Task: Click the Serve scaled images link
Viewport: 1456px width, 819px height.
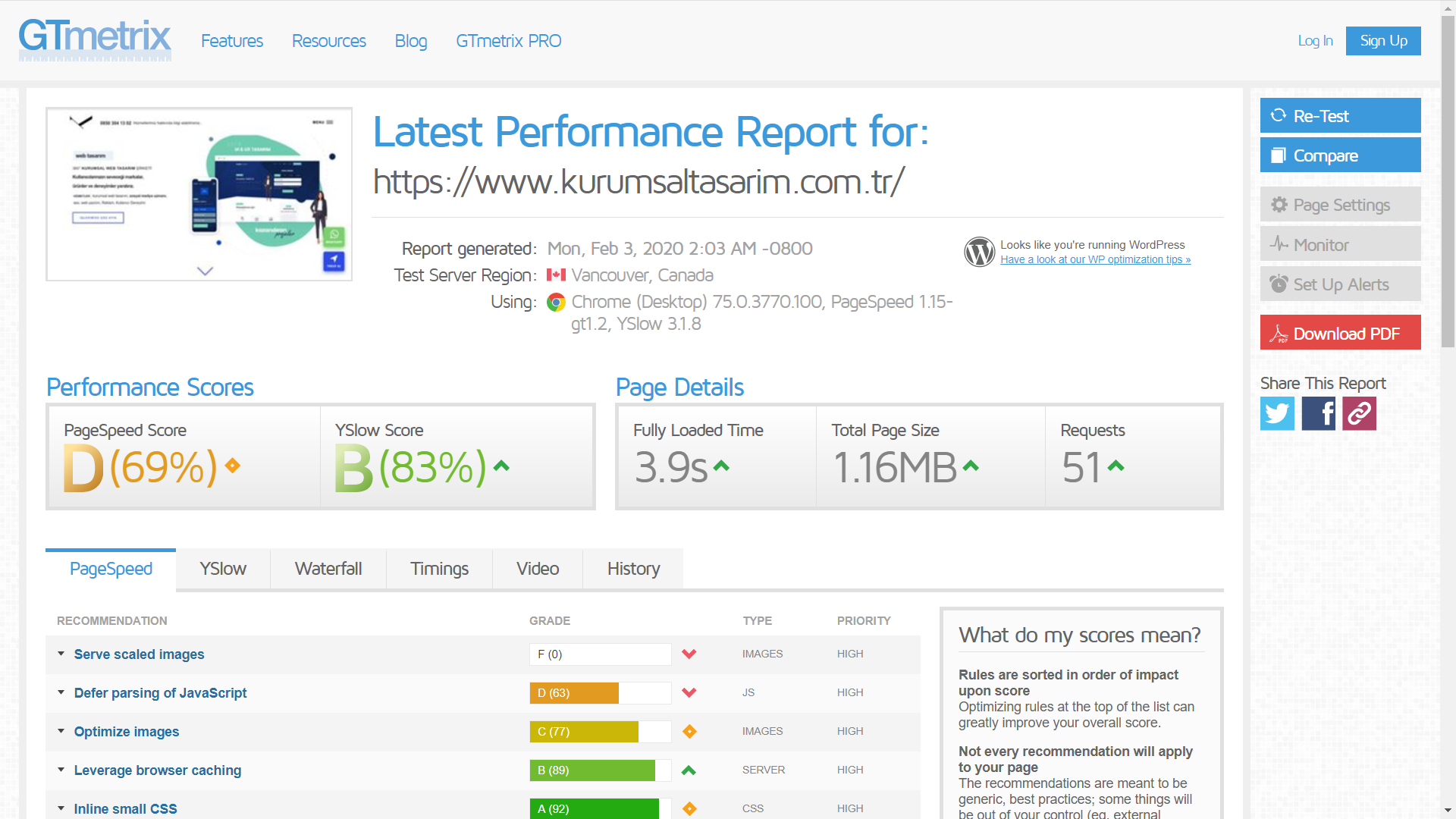Action: pos(139,654)
